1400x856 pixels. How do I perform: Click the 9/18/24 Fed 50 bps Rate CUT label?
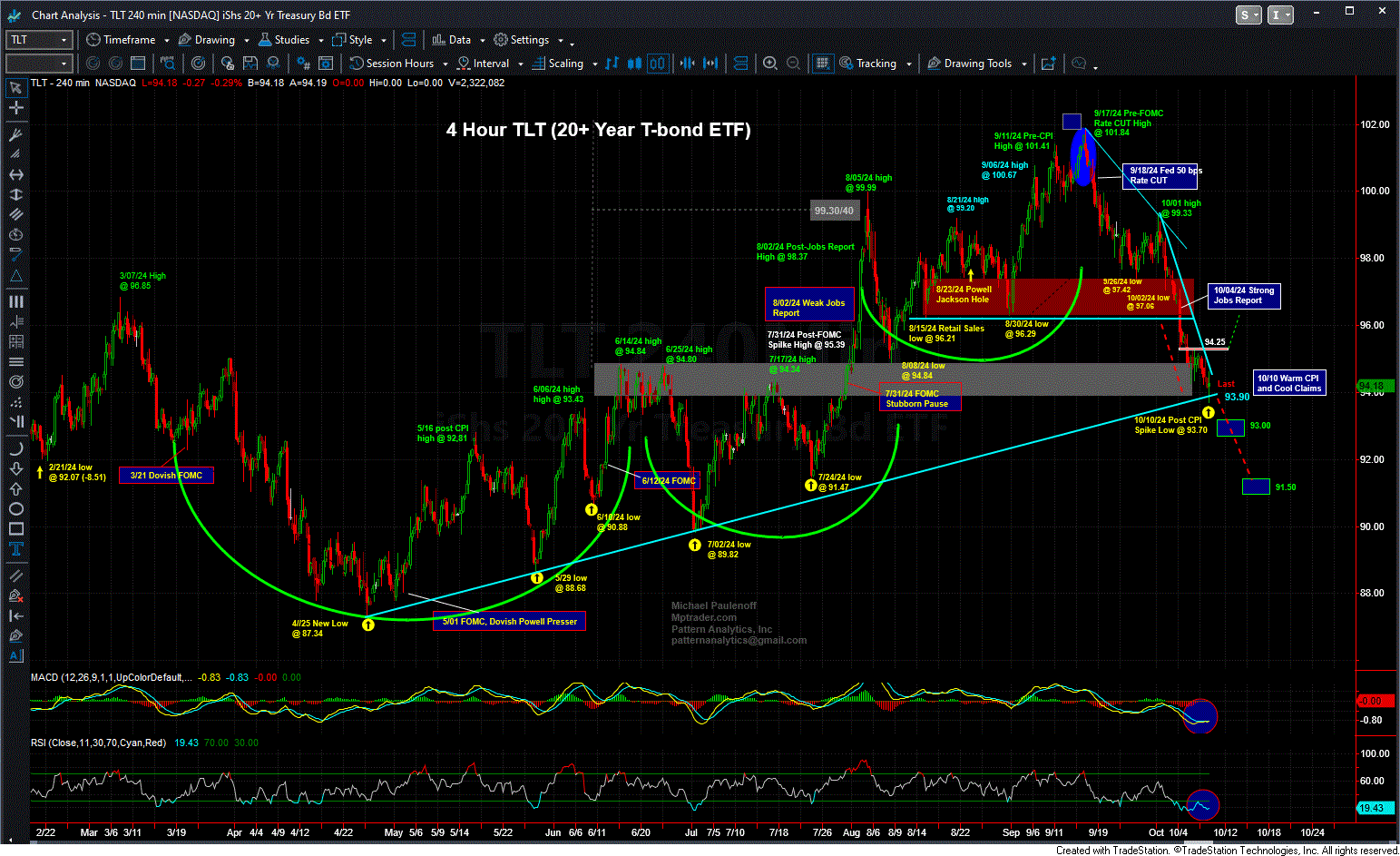coord(1160,175)
